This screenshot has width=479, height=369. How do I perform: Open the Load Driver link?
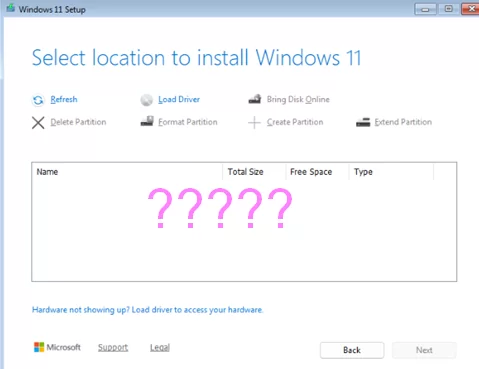[179, 99]
